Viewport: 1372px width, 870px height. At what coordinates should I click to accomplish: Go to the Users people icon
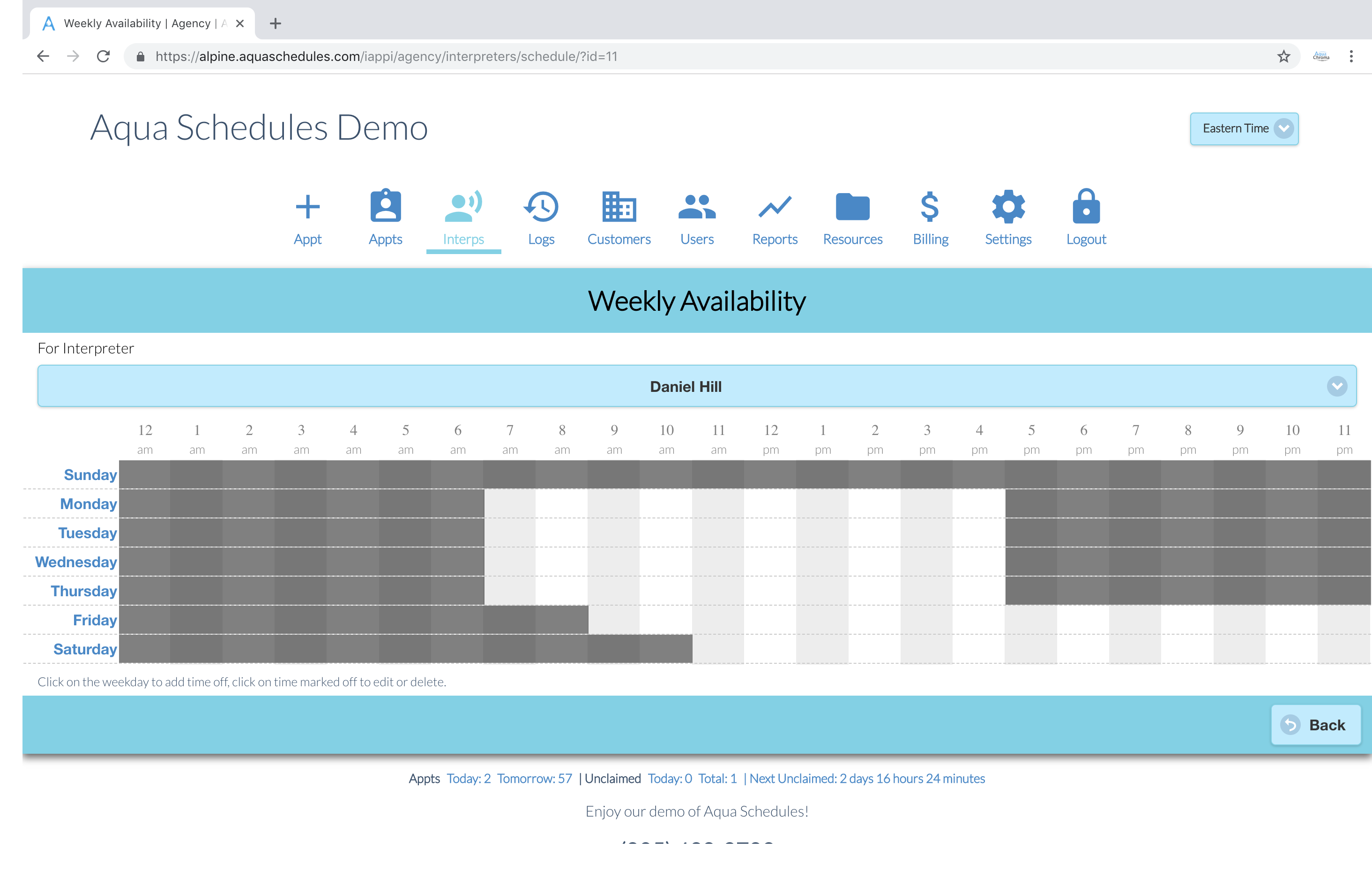click(x=697, y=206)
